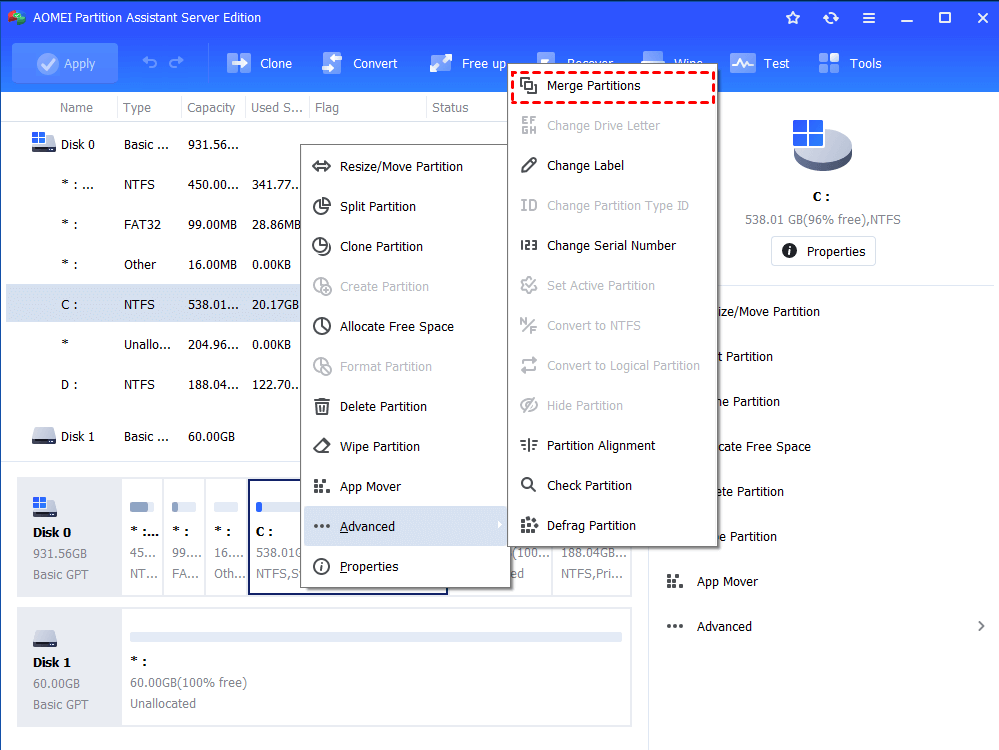The image size is (999, 750).
Task: Click the Status column header
Action: (x=450, y=108)
